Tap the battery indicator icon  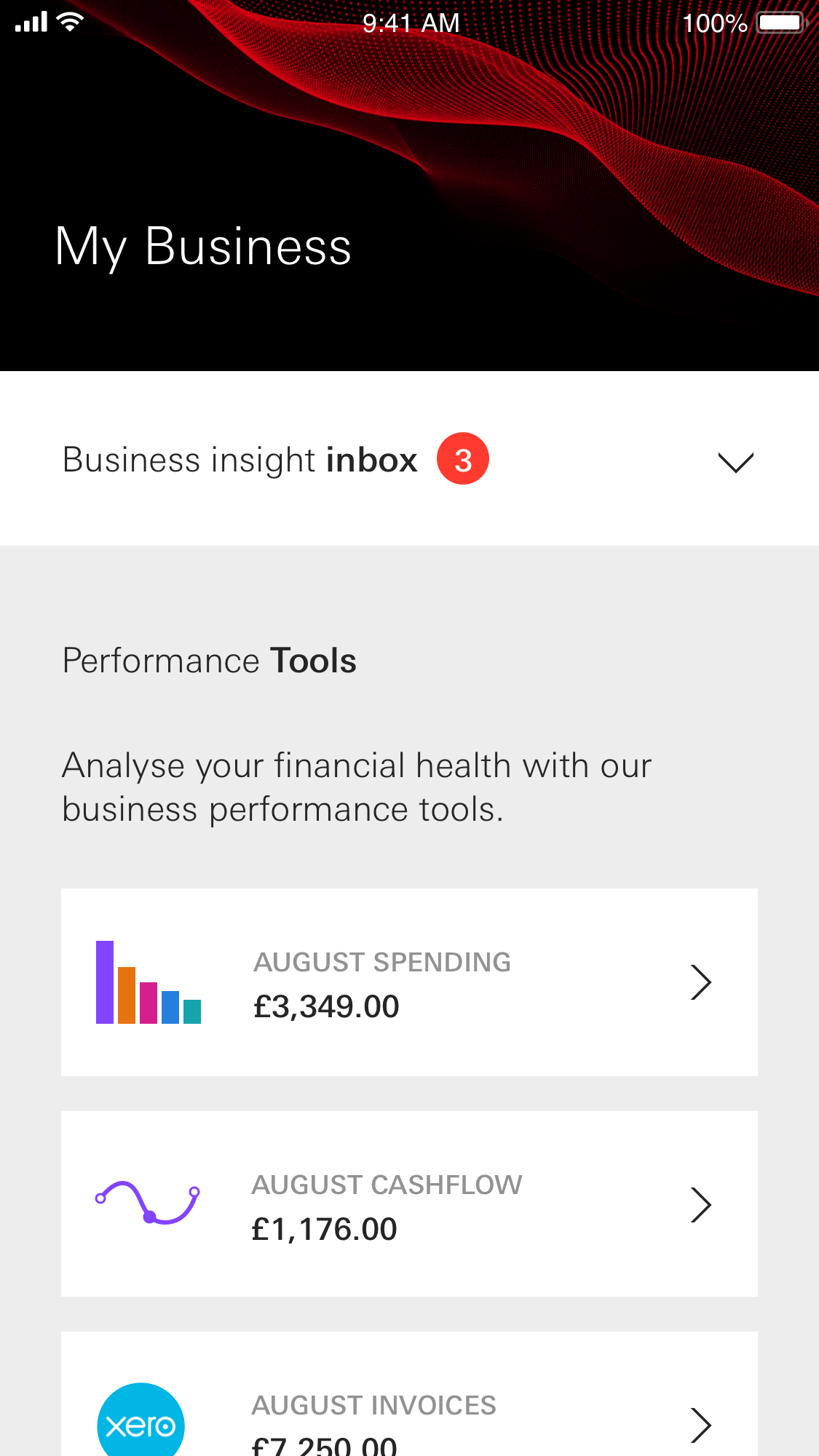point(780,23)
